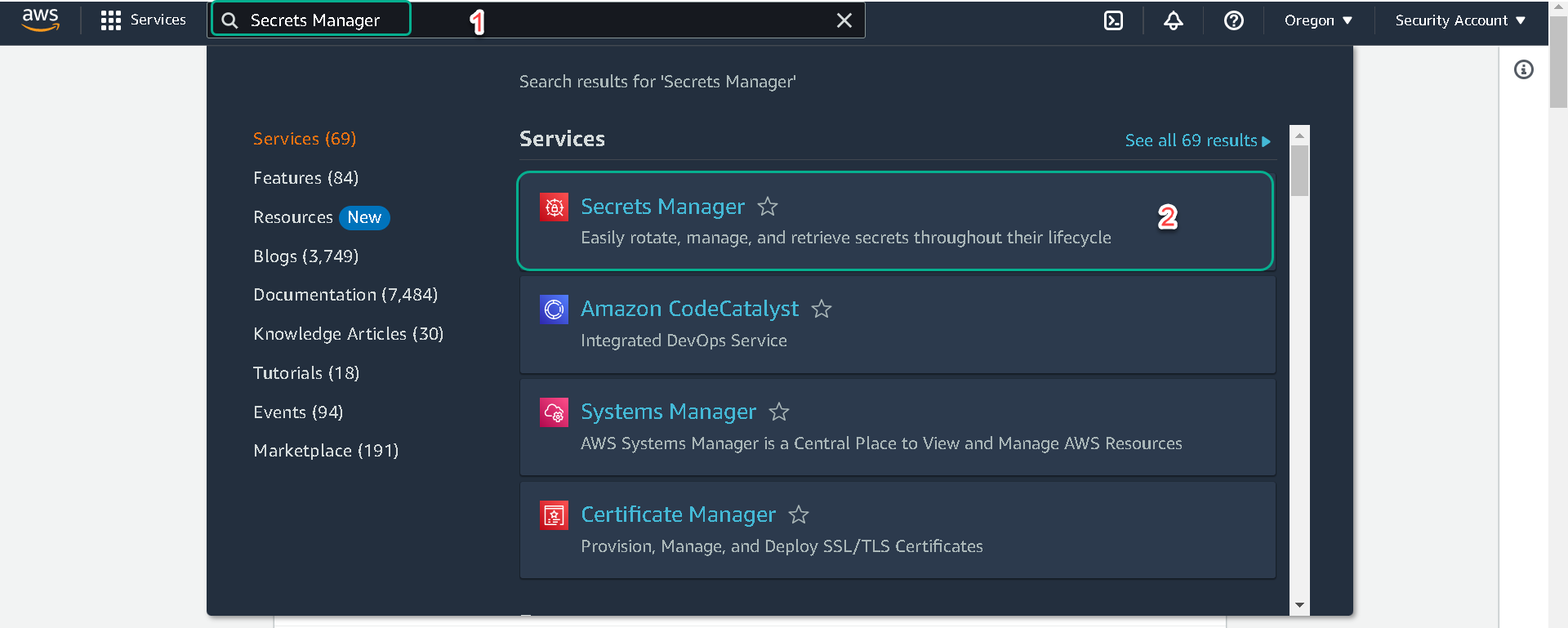Expand the Security Account dropdown
Screen dimensions: 1568x628
(1460, 20)
